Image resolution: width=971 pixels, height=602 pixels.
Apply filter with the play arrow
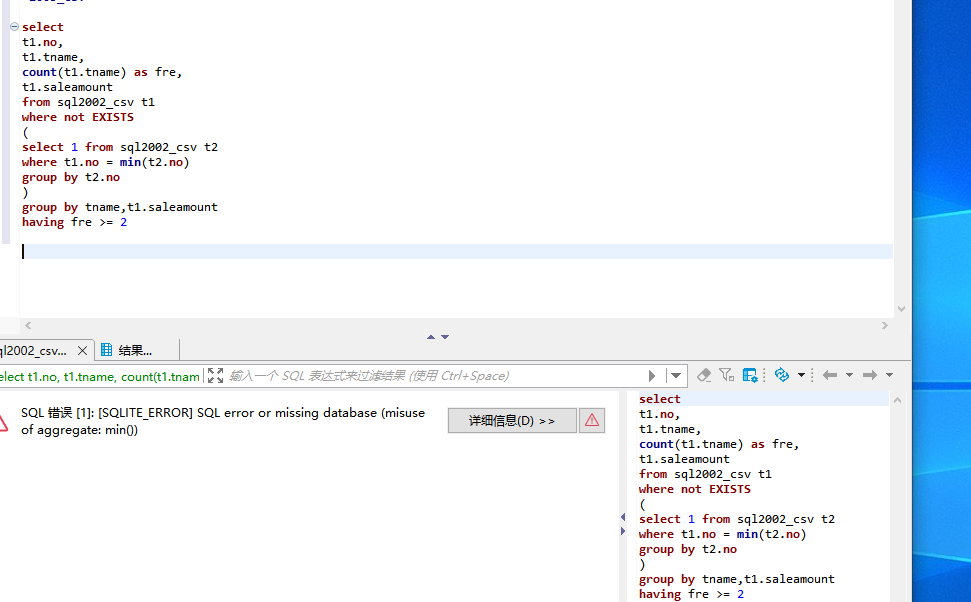click(x=651, y=376)
